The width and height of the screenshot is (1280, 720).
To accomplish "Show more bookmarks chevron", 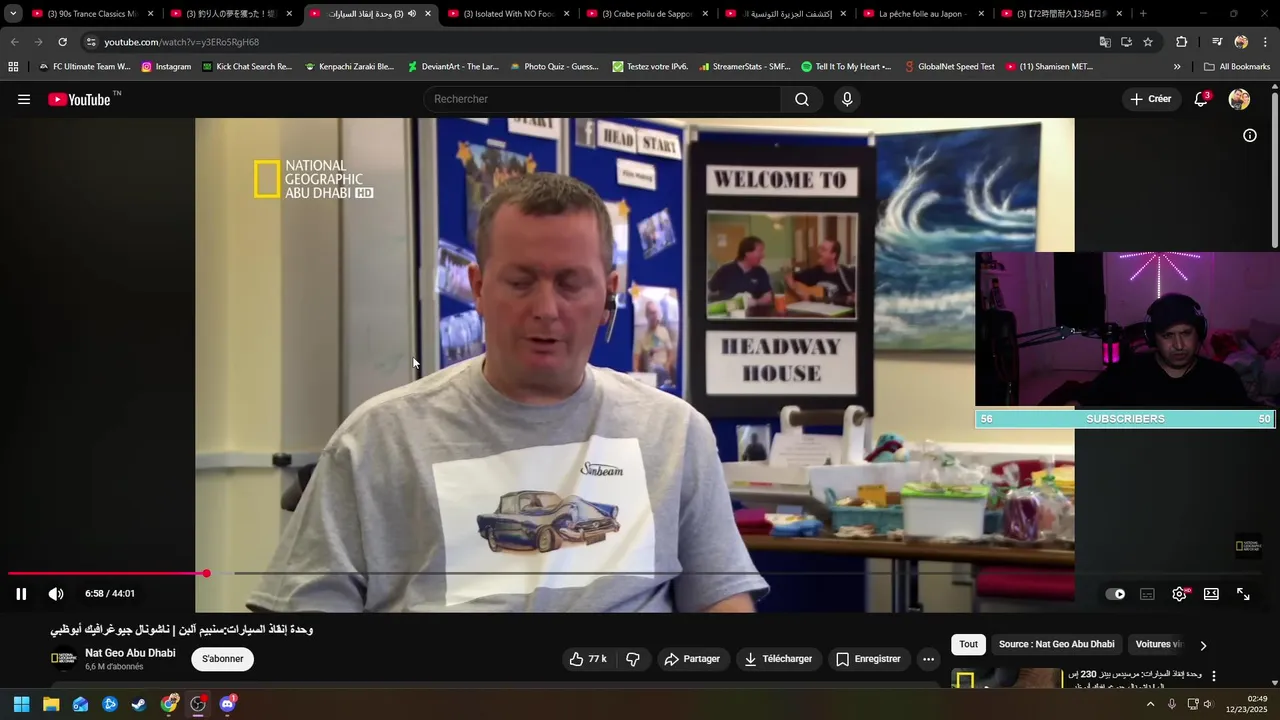I will point(1177,67).
